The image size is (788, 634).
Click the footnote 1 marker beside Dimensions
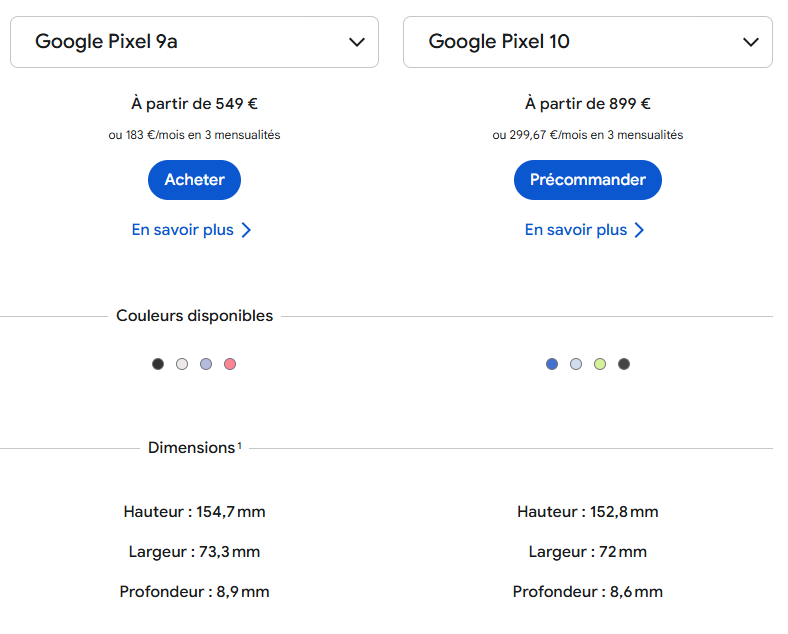click(x=239, y=445)
